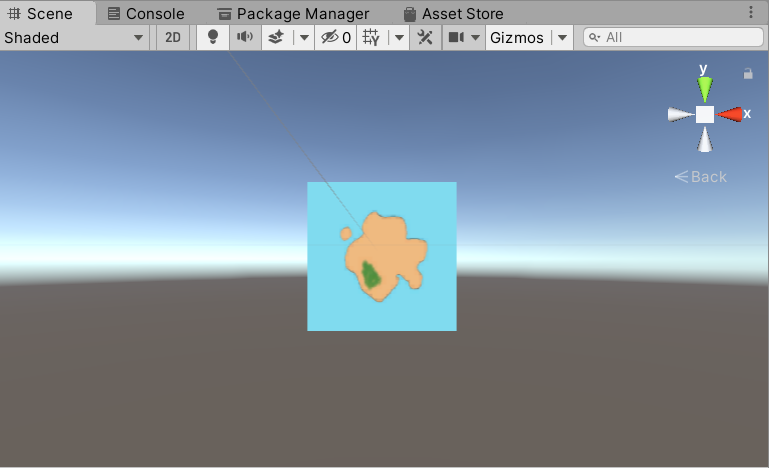The image size is (769, 468).
Task: Toggle scene audio speaker icon
Action: [245, 38]
